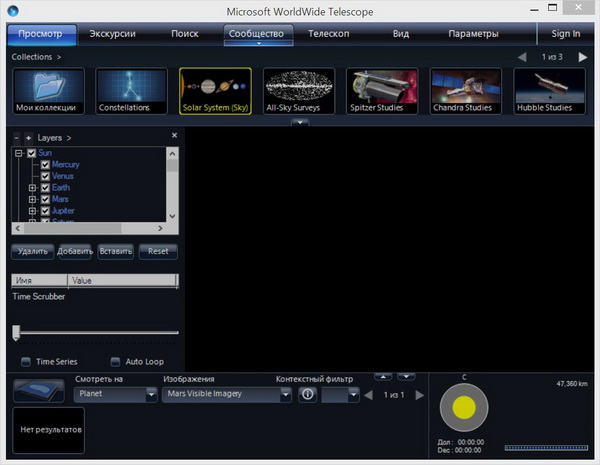Uncheck the Mercury layer checkbox

tap(45, 164)
